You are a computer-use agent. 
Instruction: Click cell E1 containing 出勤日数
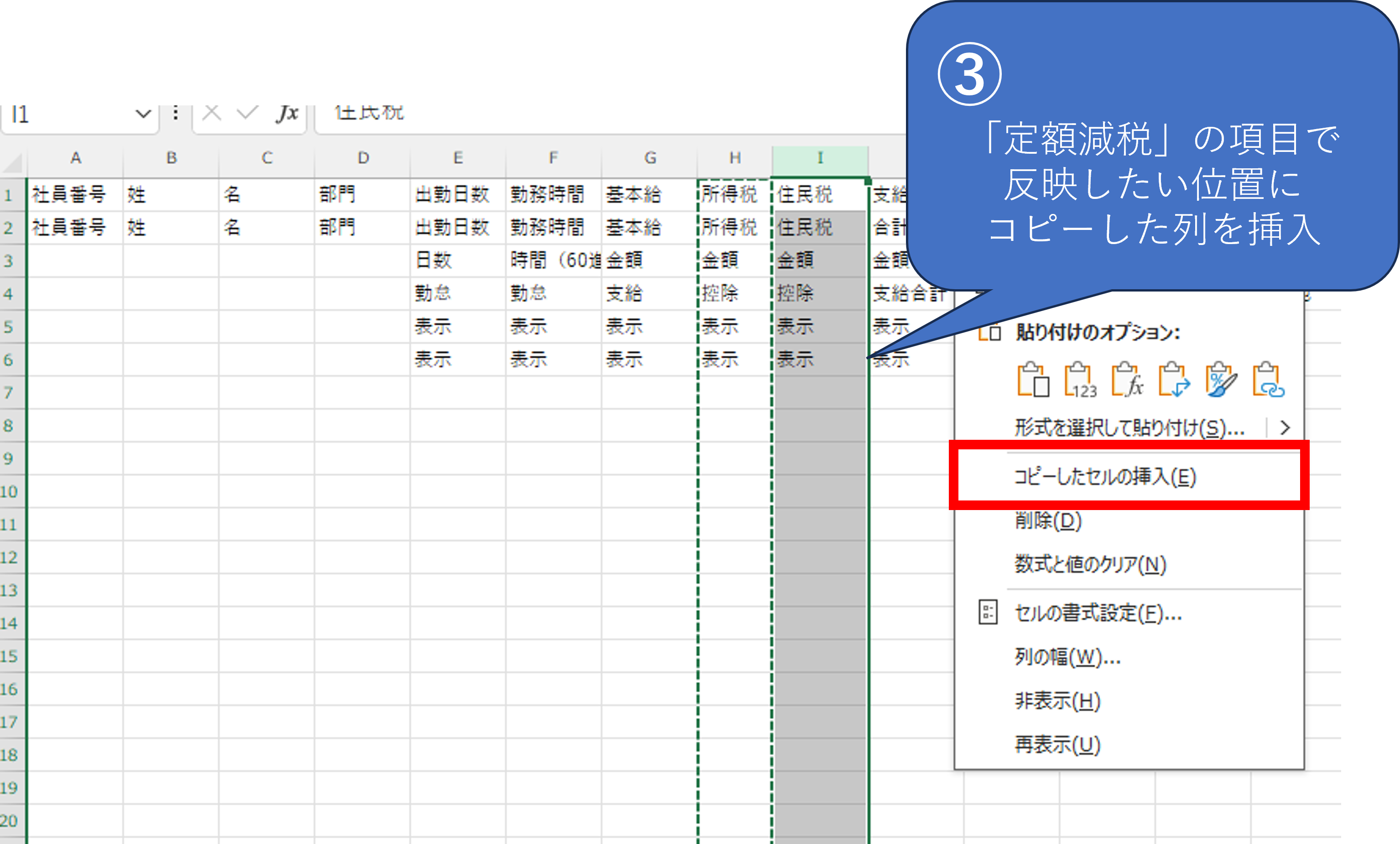458,195
